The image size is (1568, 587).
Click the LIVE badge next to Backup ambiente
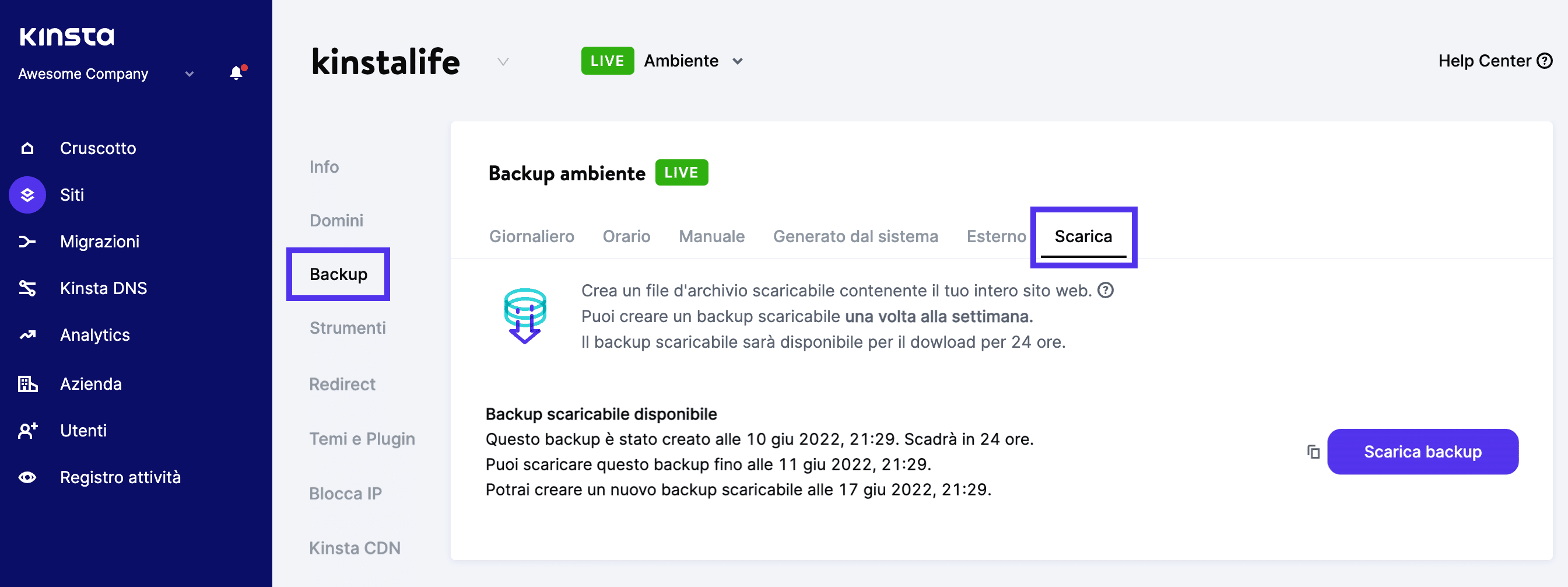682,172
